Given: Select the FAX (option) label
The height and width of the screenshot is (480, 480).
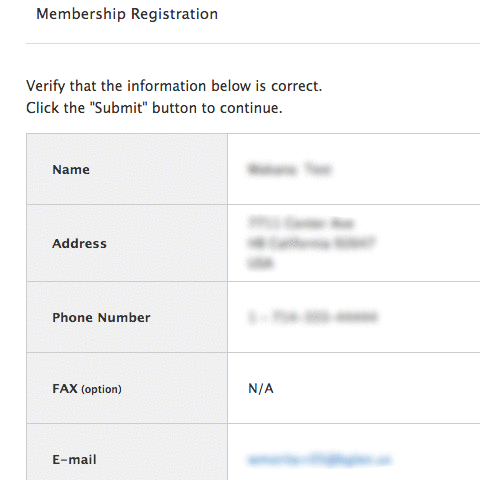Looking at the screenshot, I should pyautogui.click(x=87, y=389).
